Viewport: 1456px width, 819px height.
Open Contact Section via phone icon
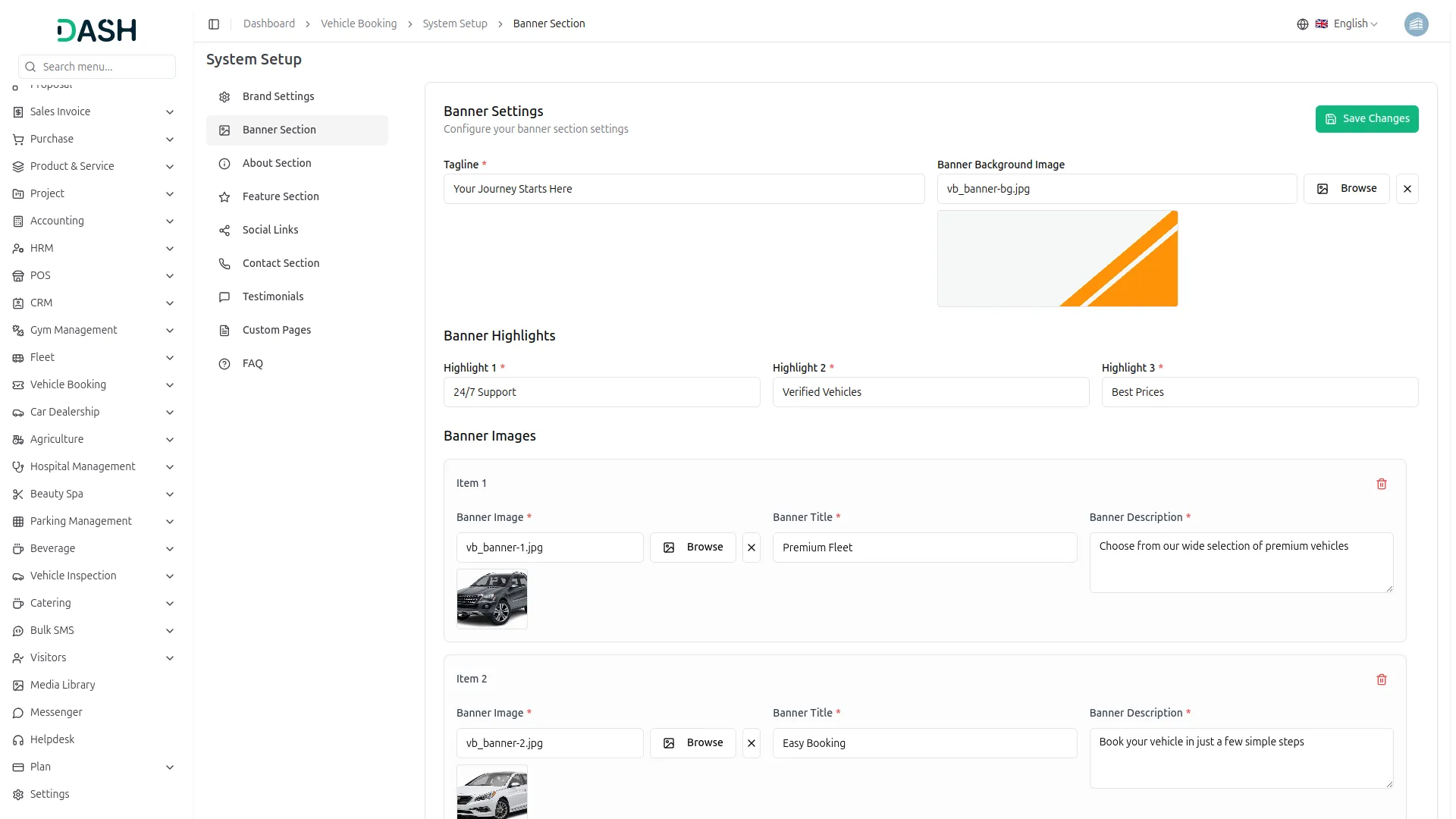(x=224, y=263)
